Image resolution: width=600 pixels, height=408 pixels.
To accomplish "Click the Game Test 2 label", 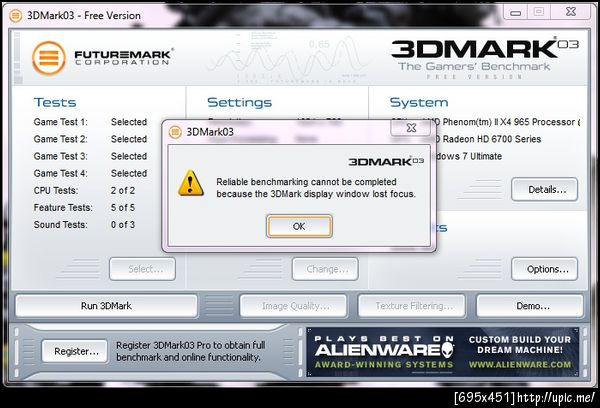I will click(60, 139).
